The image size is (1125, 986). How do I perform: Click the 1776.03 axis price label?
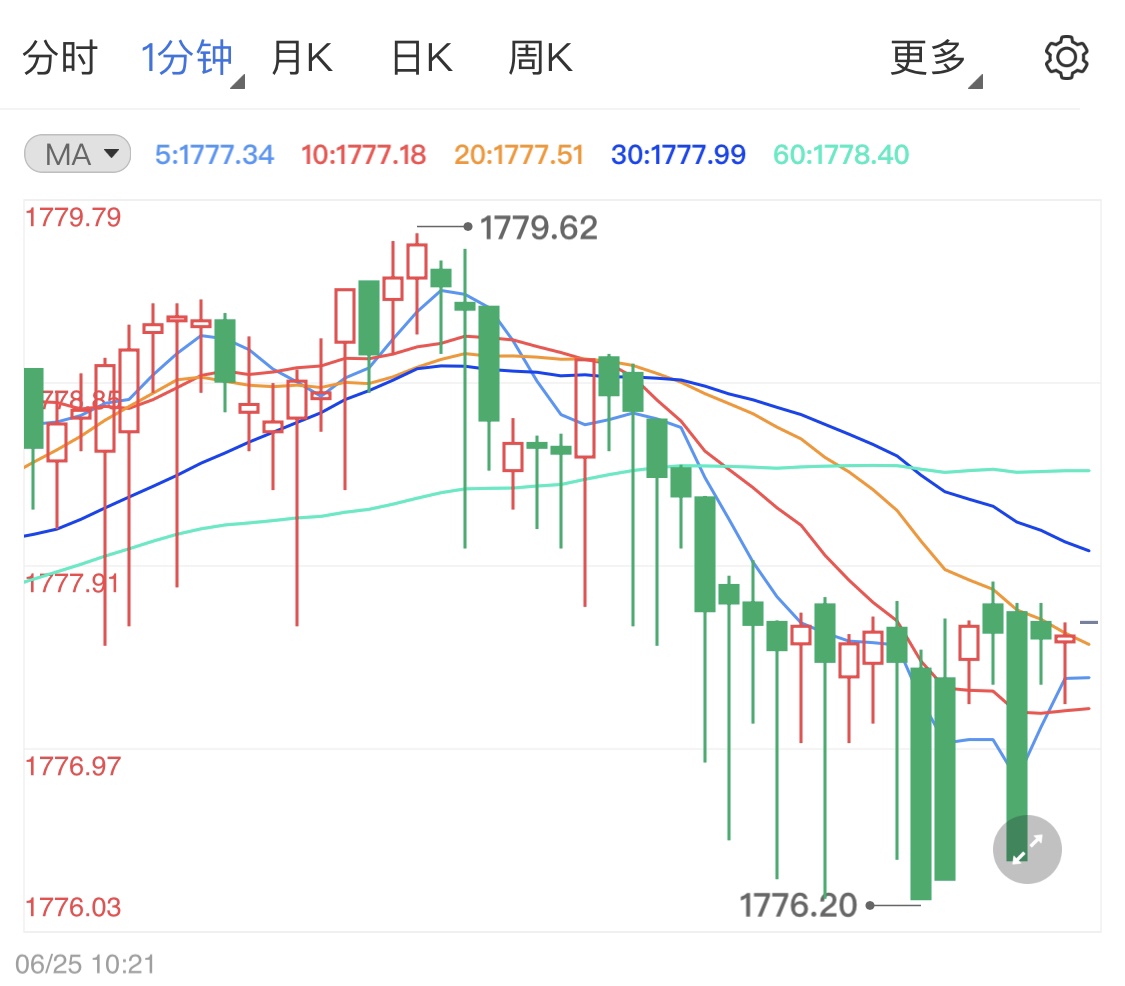[73, 907]
